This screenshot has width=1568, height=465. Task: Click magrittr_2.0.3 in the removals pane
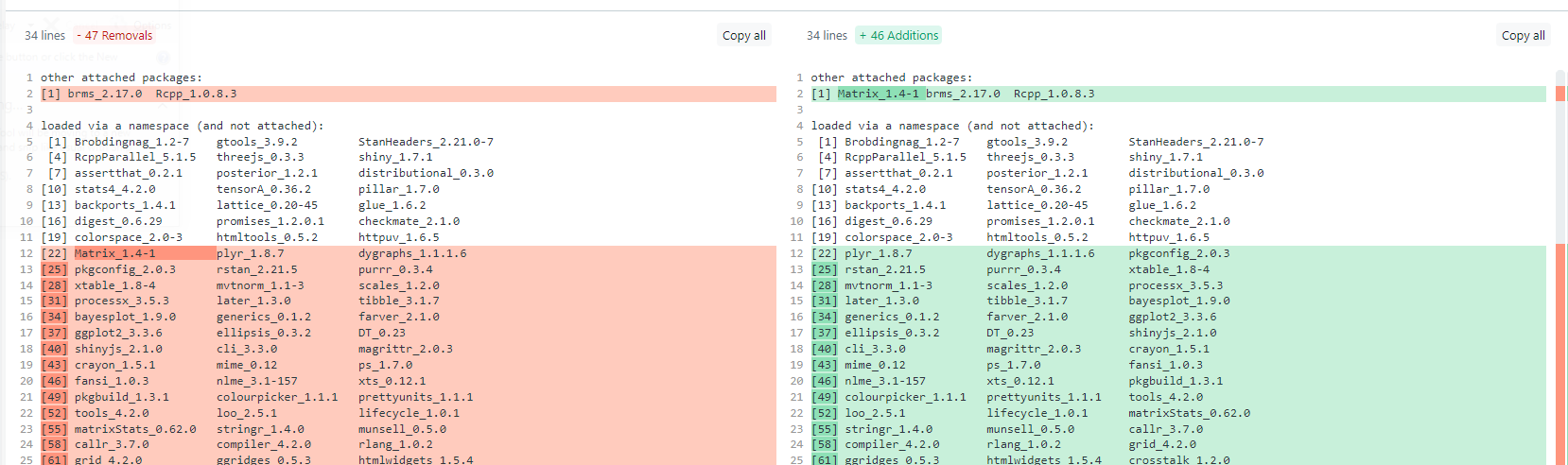405,349
